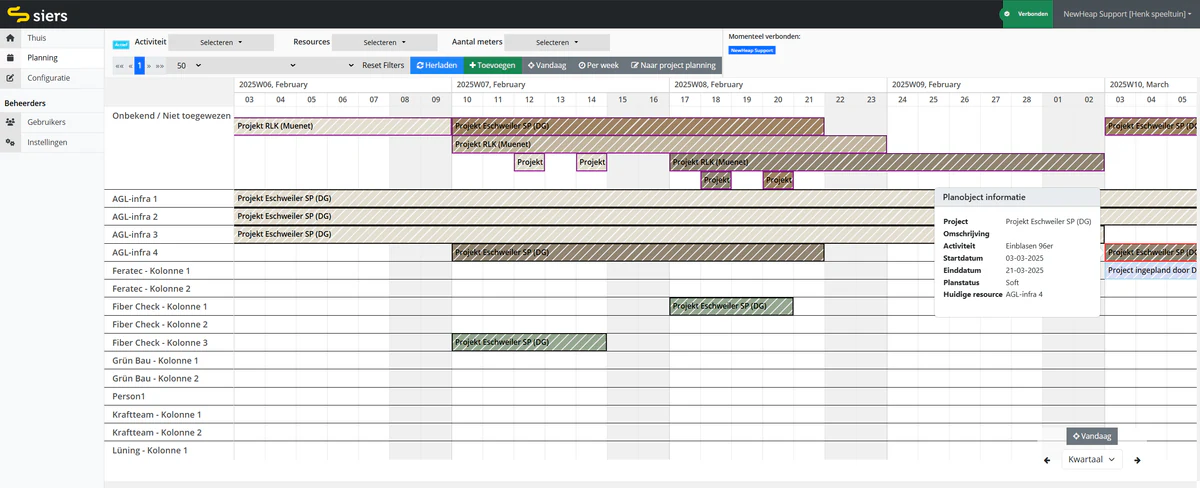1200x488 pixels.
Task: Click the 'AGL-infra 4' resource label
Action: [x=135, y=252]
